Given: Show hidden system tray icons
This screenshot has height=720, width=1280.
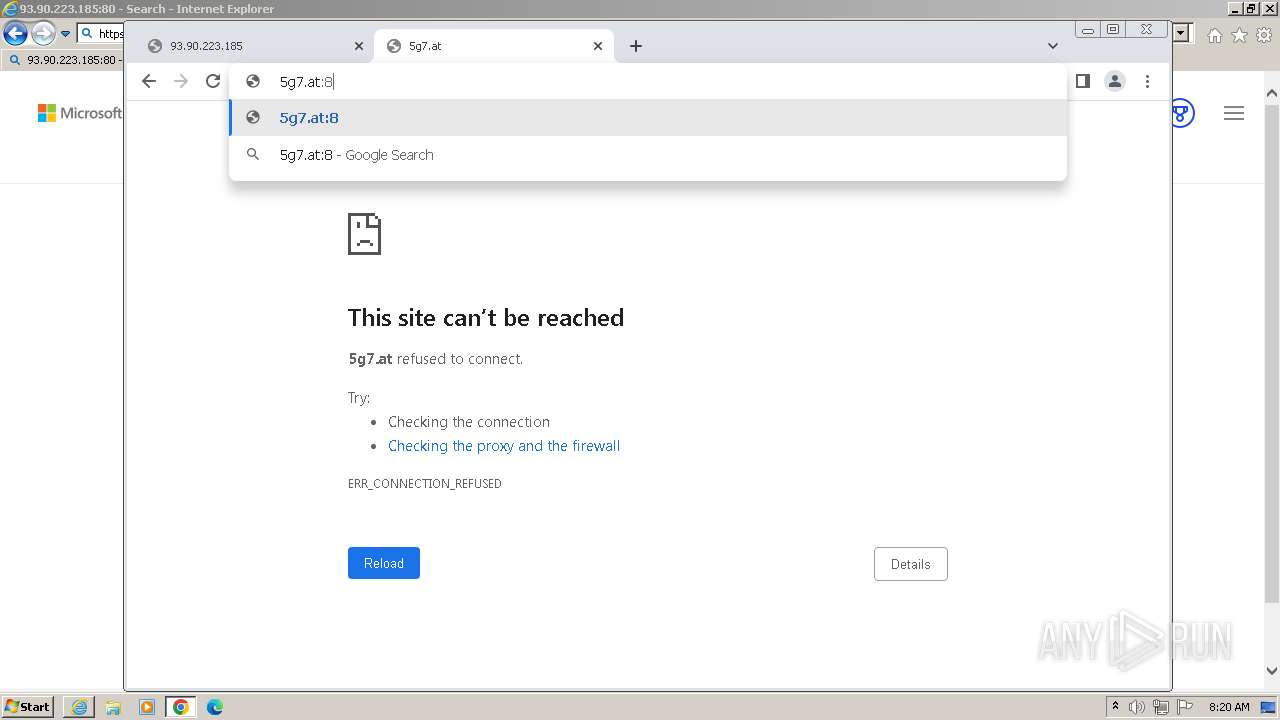Looking at the screenshot, I should pos(1115,707).
